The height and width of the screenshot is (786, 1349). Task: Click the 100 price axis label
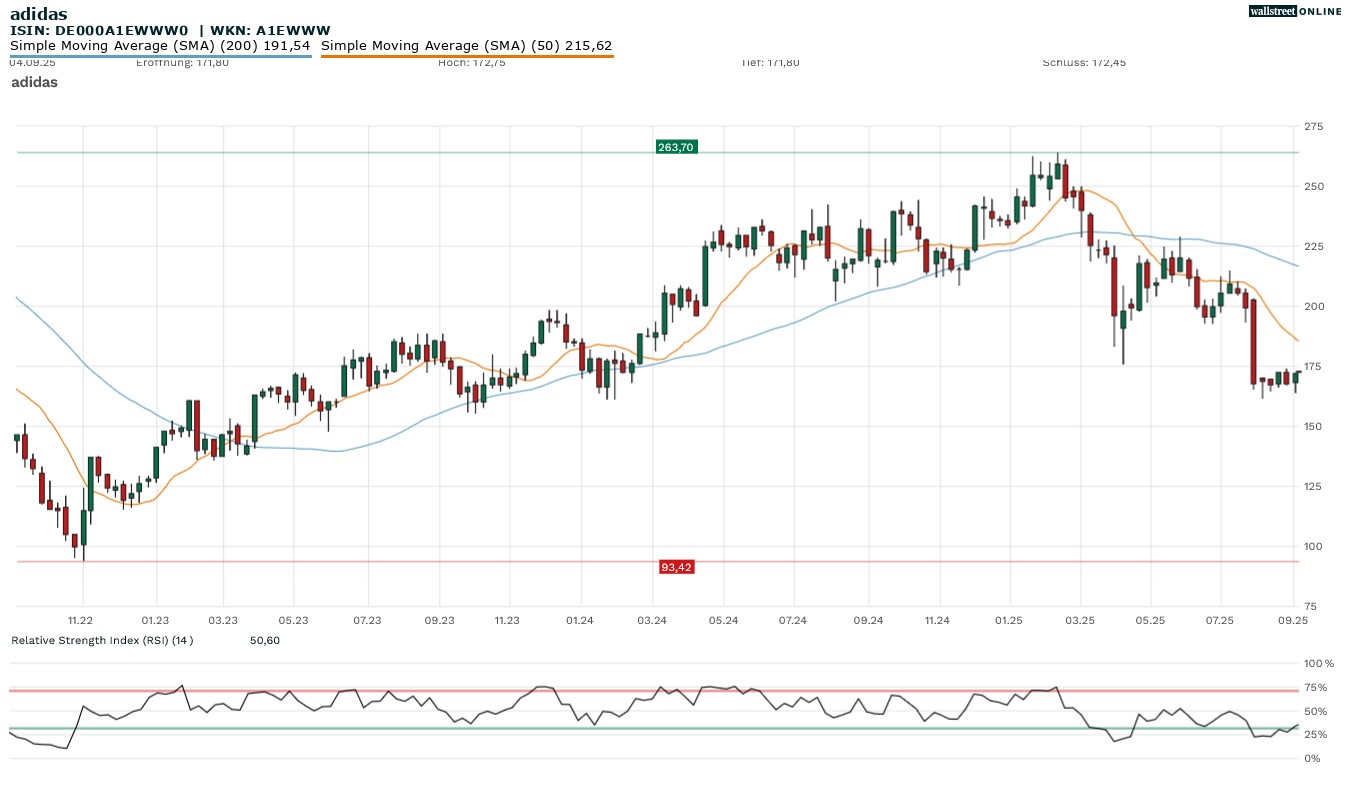(x=1314, y=546)
